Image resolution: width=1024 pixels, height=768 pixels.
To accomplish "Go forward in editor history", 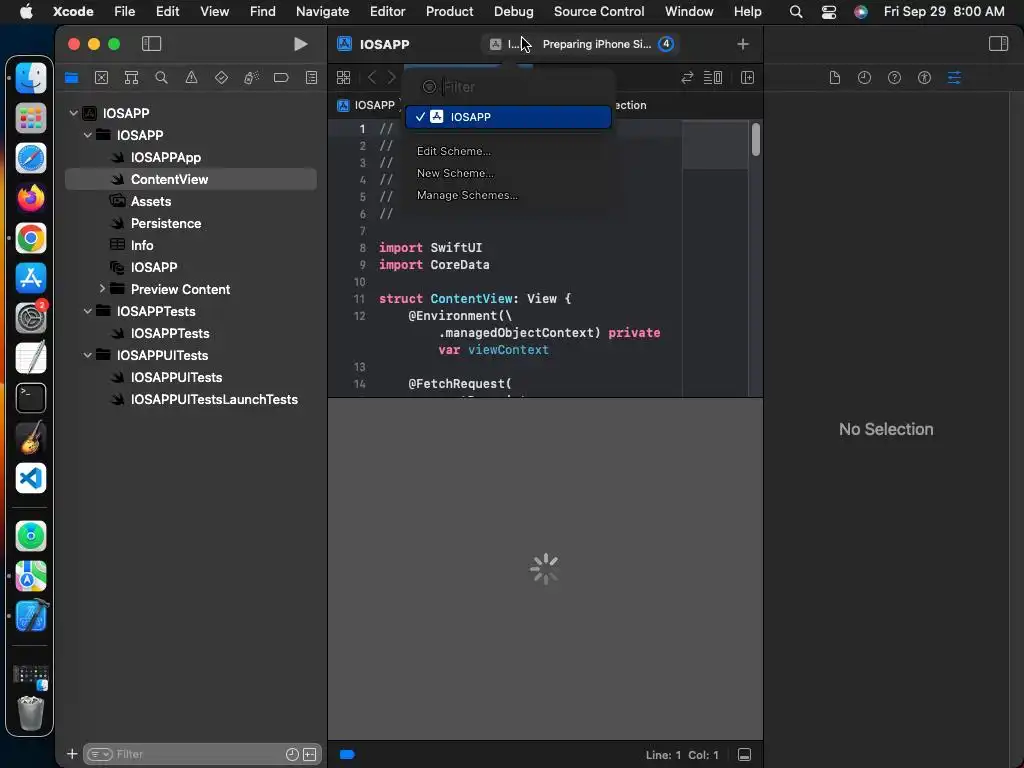I will (x=392, y=78).
